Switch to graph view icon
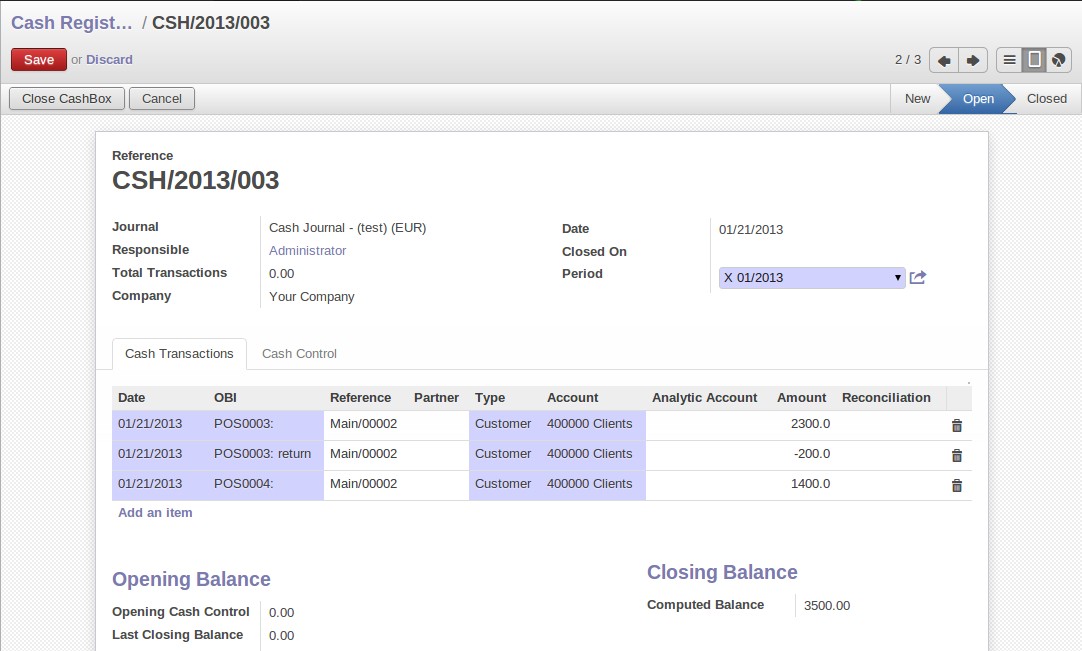The image size is (1082, 651). point(1058,60)
